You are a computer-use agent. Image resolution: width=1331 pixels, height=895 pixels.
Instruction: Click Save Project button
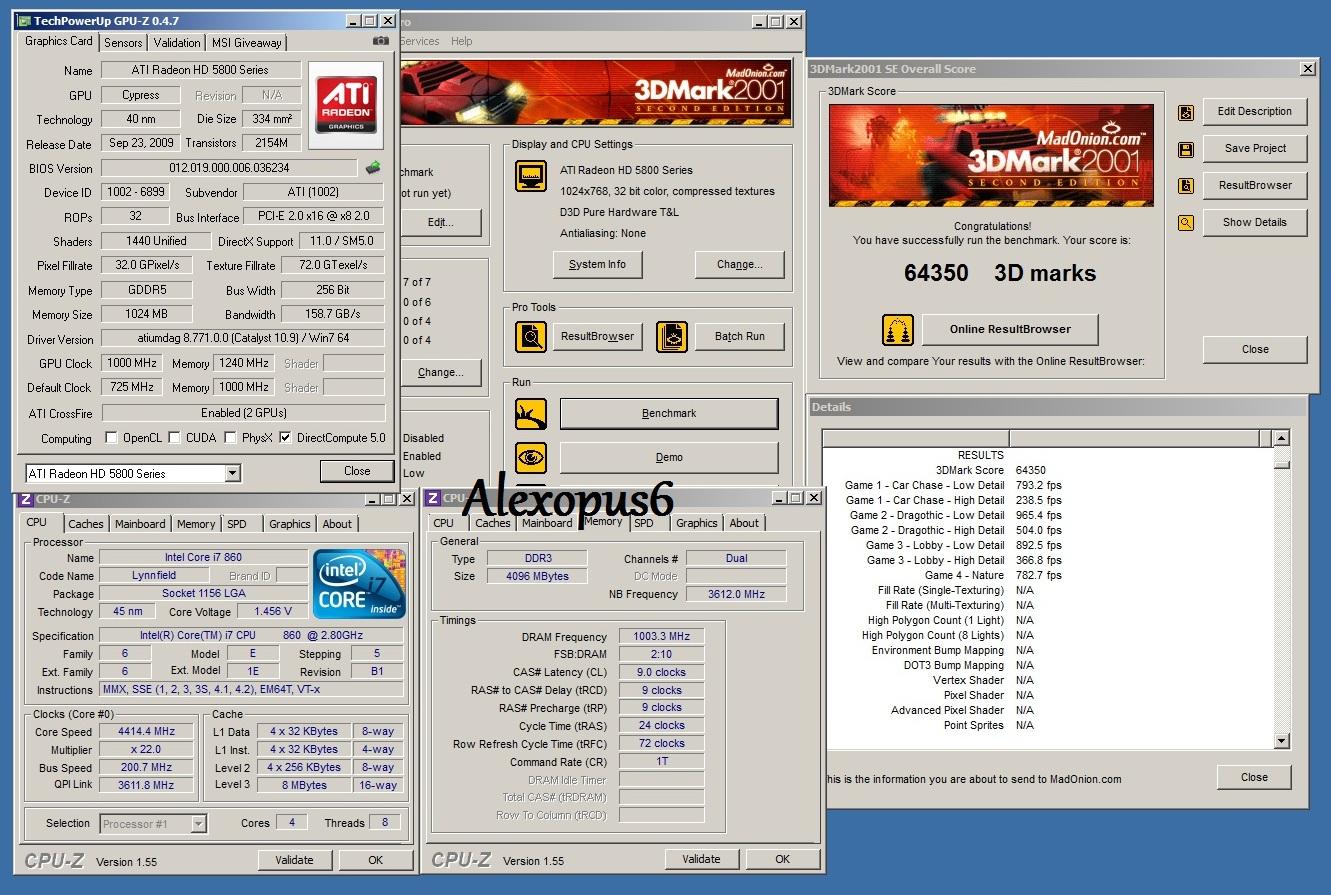(x=1255, y=148)
